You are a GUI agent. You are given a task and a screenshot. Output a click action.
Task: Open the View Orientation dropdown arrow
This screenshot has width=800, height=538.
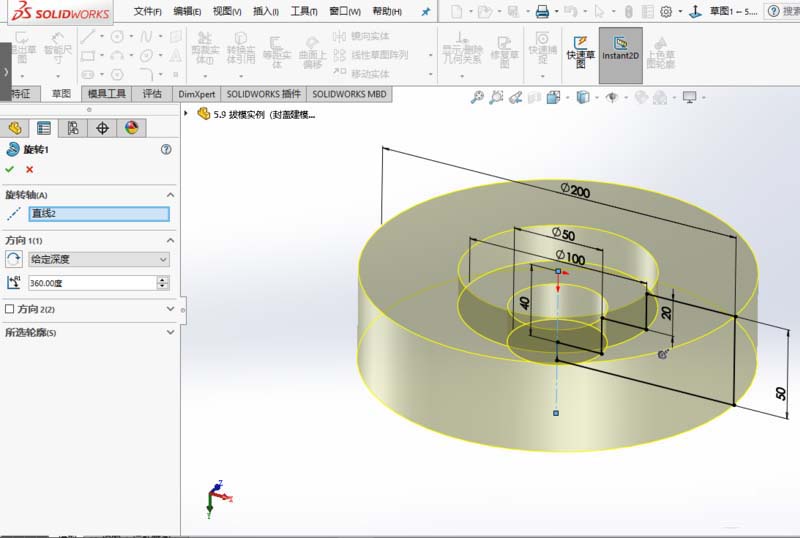(x=567, y=97)
